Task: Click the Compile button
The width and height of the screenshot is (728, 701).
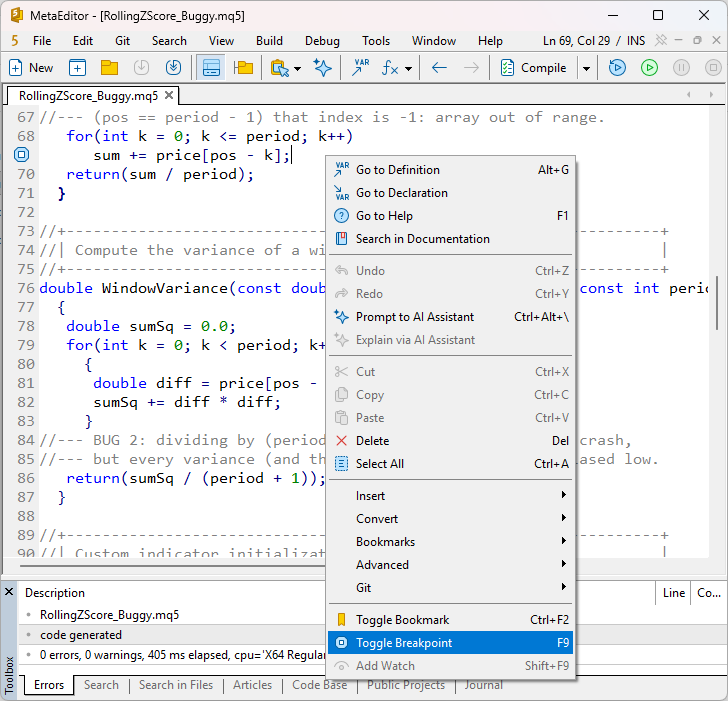Action: [533, 68]
